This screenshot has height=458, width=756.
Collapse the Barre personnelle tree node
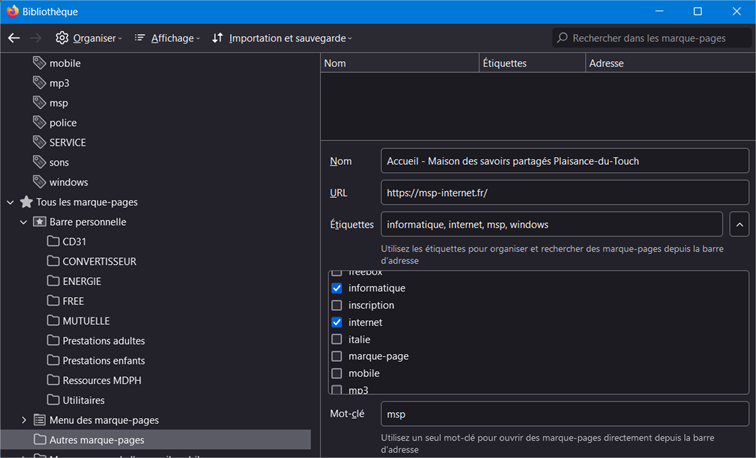[x=24, y=222]
